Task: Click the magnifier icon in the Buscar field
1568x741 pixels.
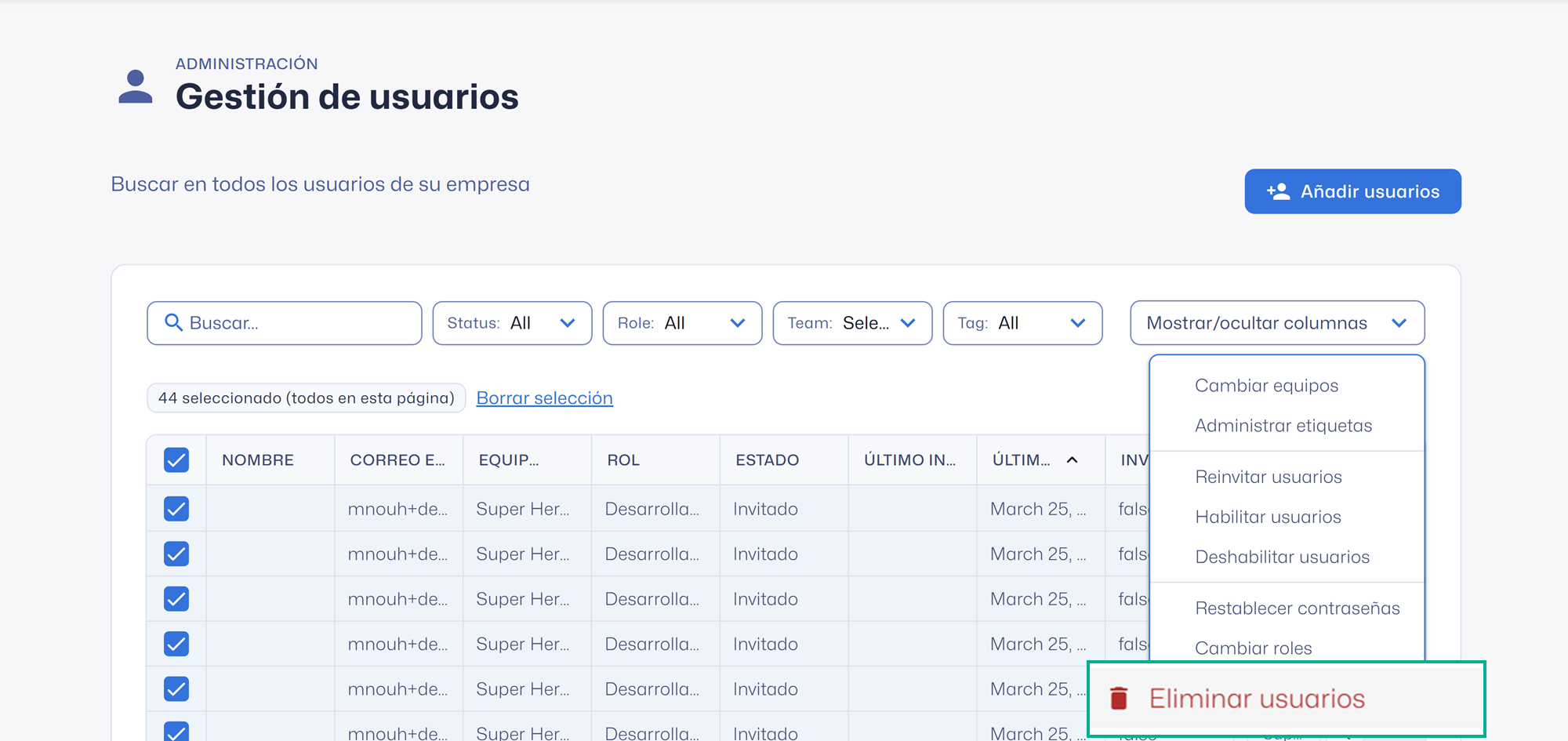Action: tap(173, 322)
